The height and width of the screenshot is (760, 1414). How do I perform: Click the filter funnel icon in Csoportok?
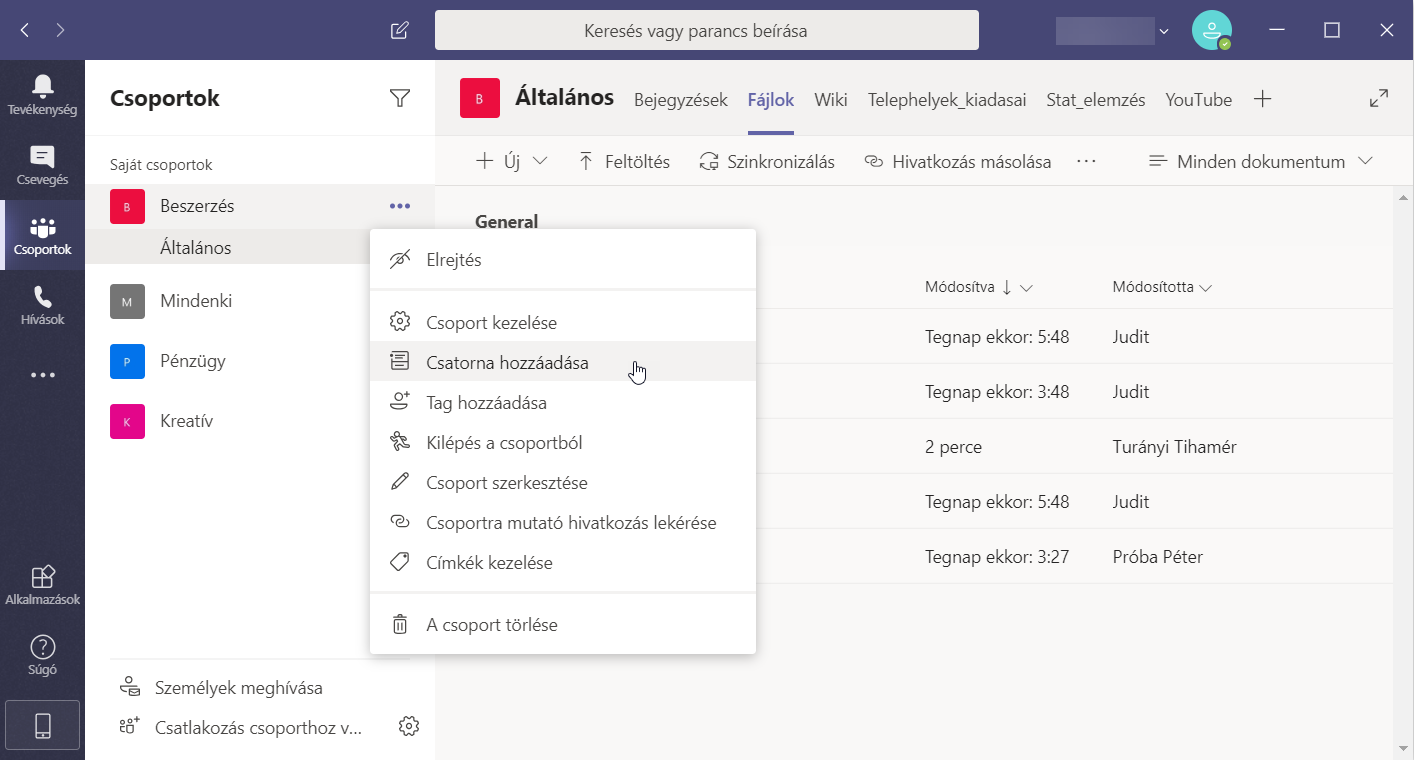click(400, 98)
